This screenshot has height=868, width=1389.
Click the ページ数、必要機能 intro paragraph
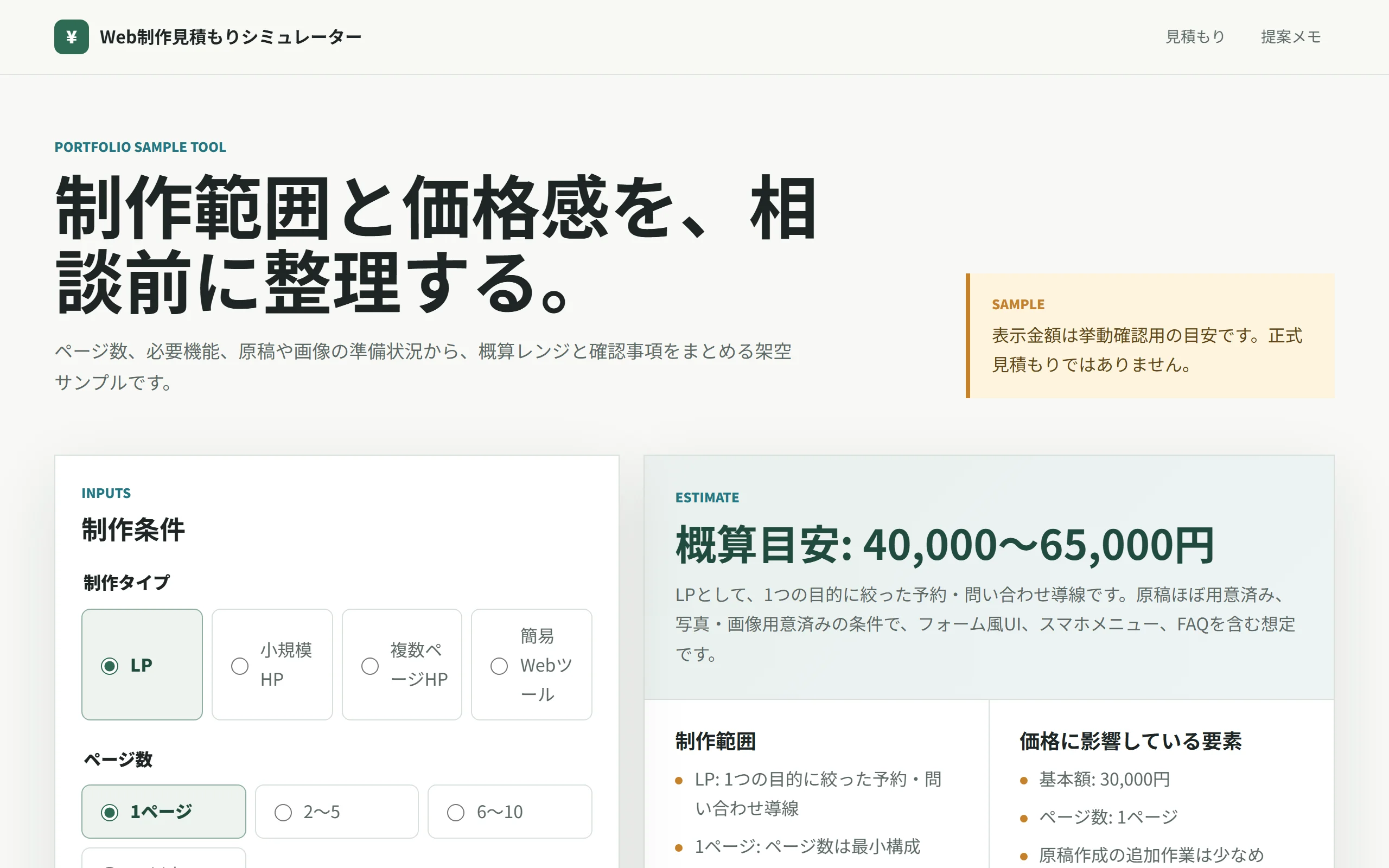click(x=423, y=366)
